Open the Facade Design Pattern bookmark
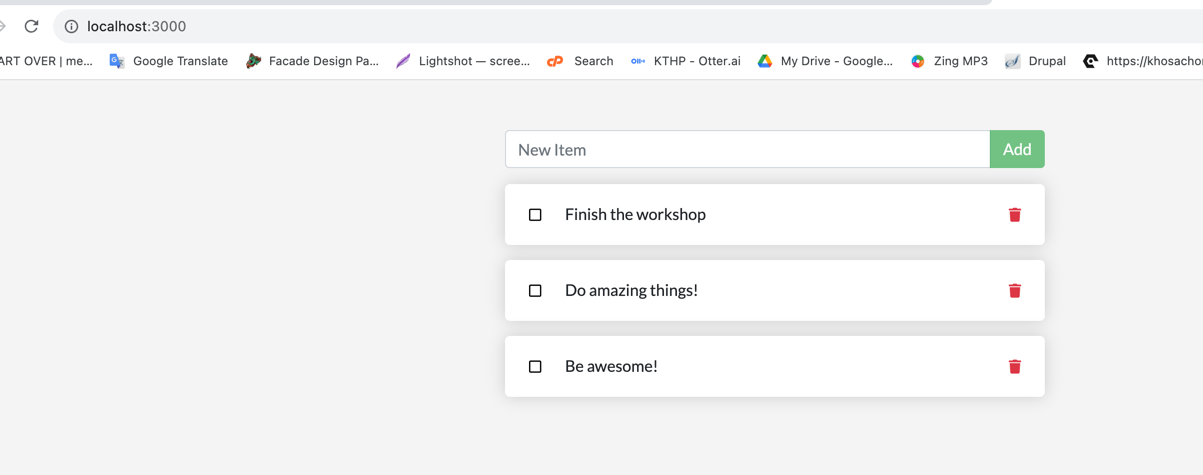Image resolution: width=1203 pixels, height=475 pixels. 312,61
